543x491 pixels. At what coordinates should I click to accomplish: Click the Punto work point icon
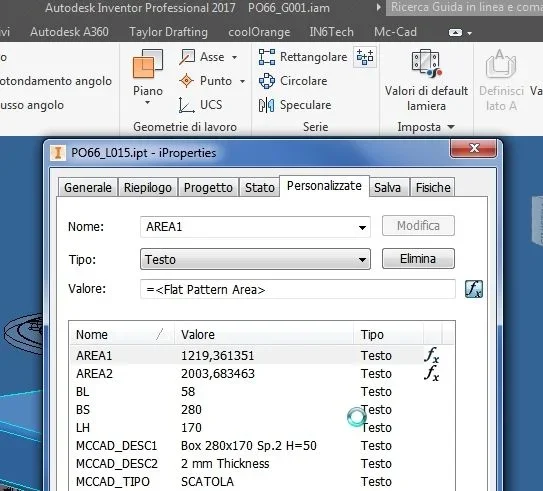pyautogui.click(x=187, y=81)
